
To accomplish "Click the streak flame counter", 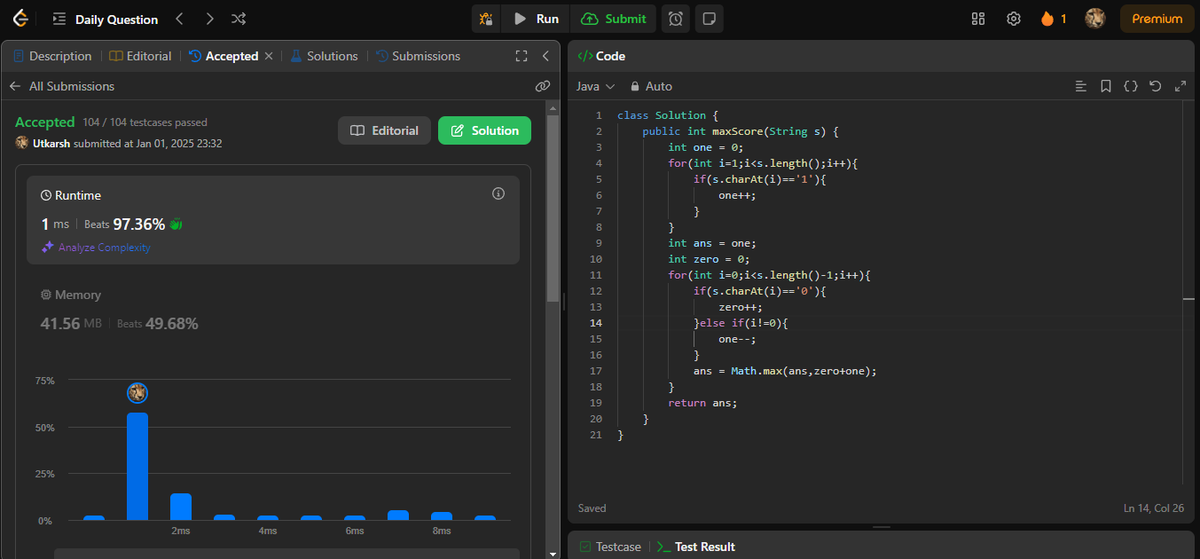I will pos(1054,19).
